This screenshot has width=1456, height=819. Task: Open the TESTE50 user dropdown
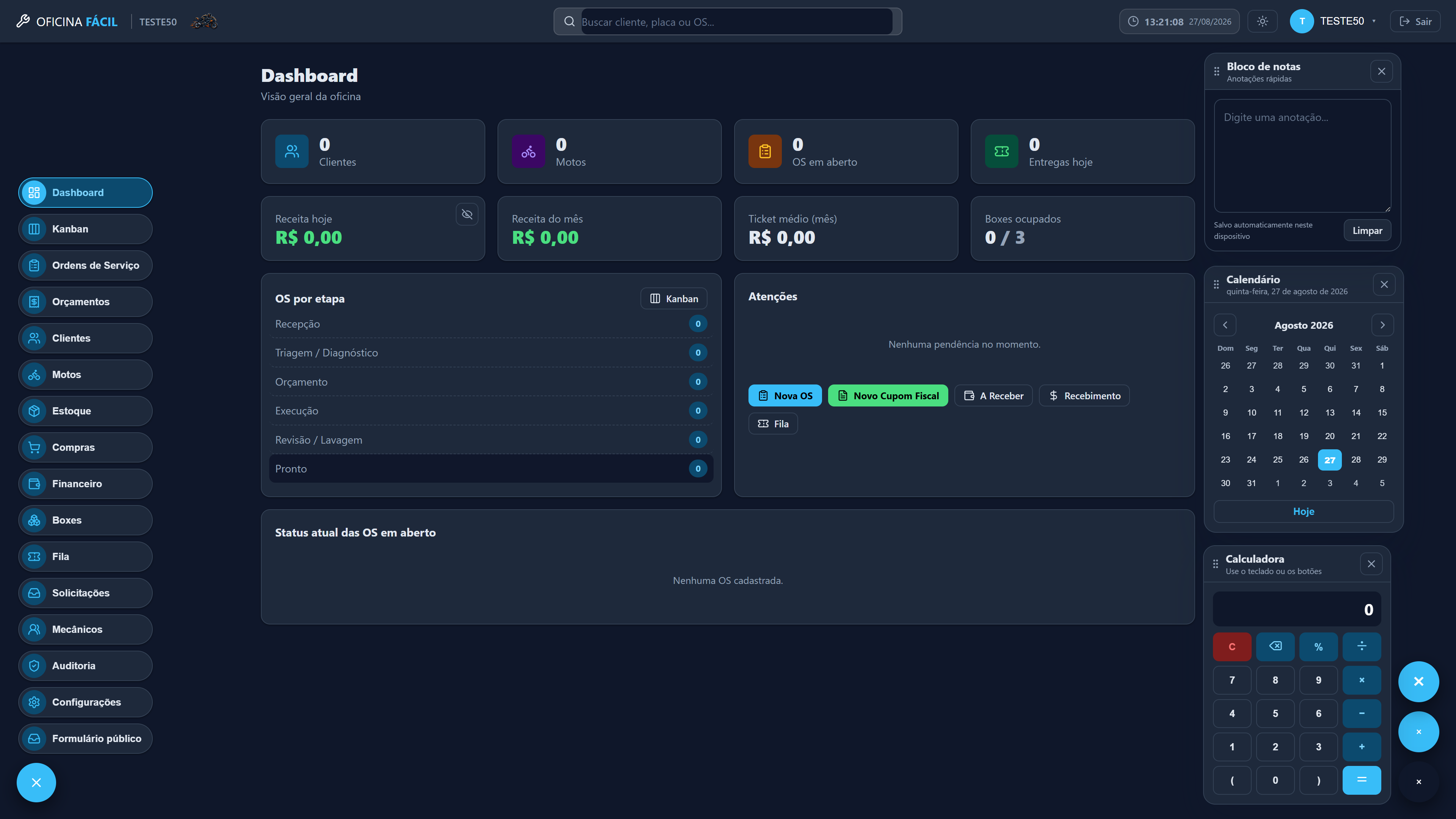point(1334,22)
